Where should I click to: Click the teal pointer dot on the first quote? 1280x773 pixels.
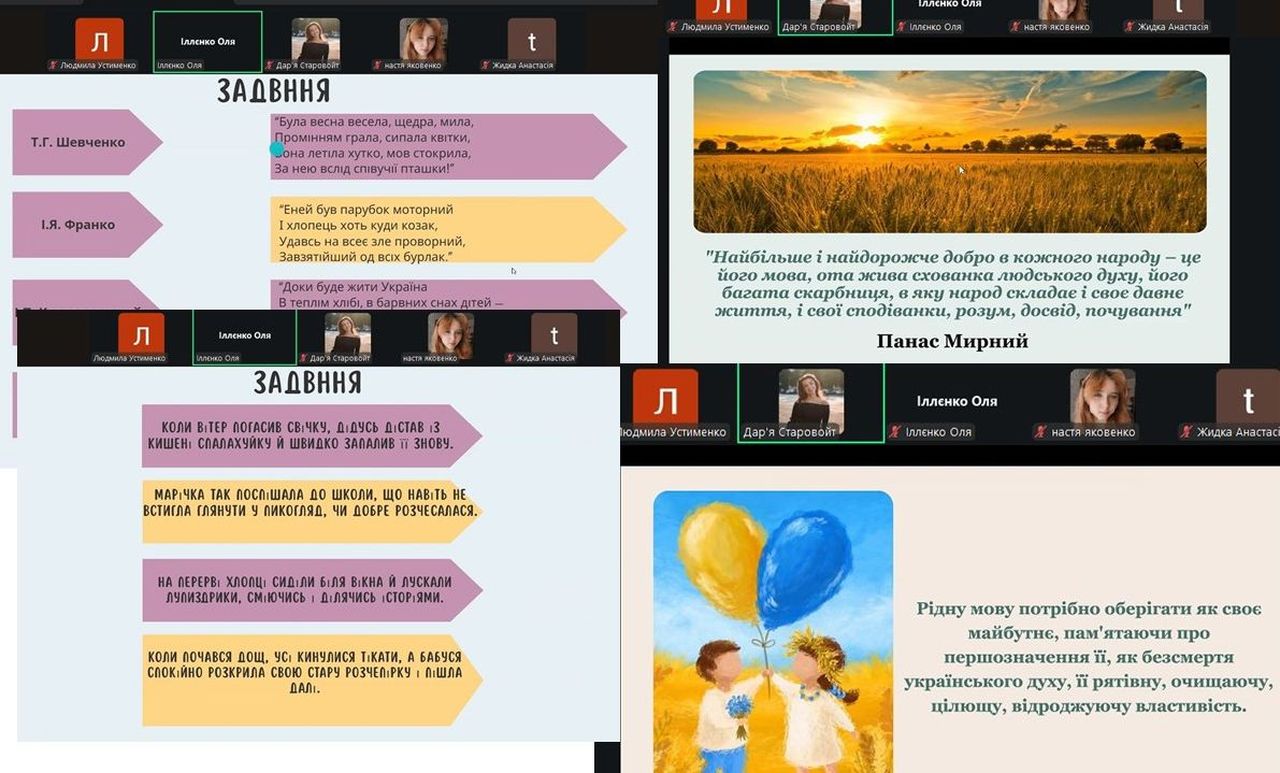277,149
